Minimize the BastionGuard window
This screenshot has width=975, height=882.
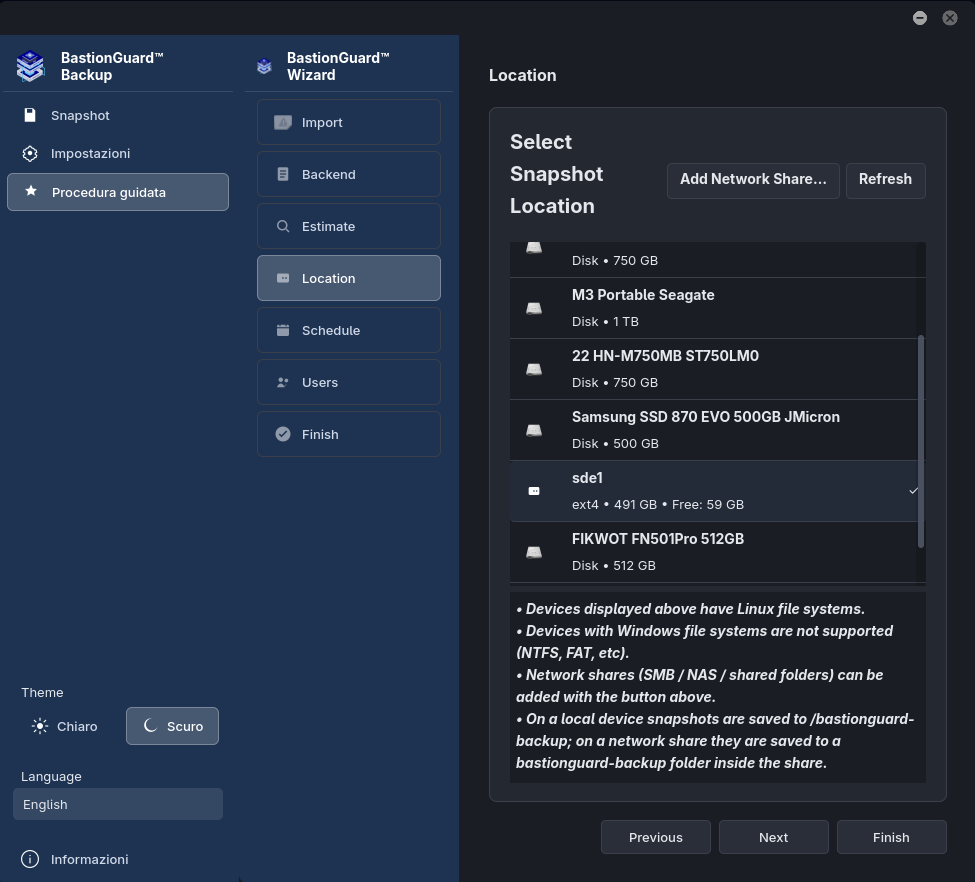click(x=920, y=18)
